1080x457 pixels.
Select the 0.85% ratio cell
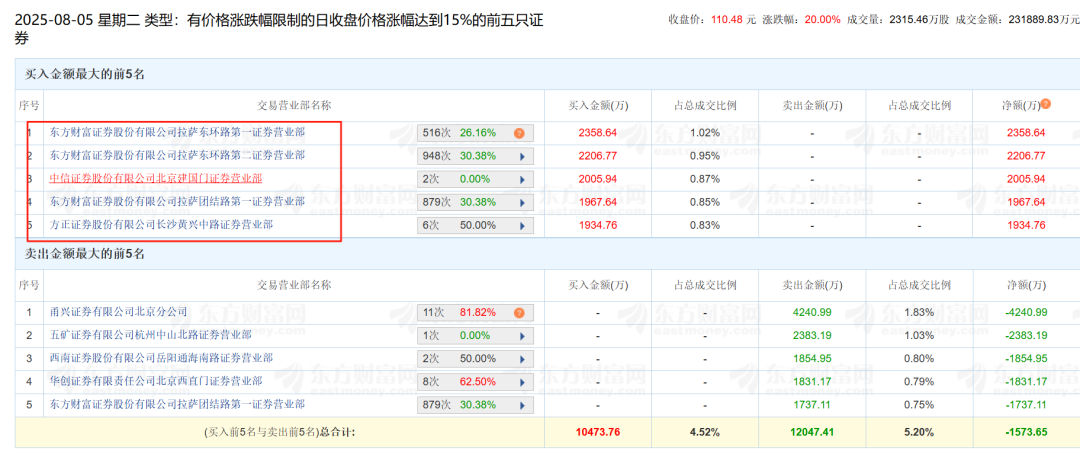point(705,202)
